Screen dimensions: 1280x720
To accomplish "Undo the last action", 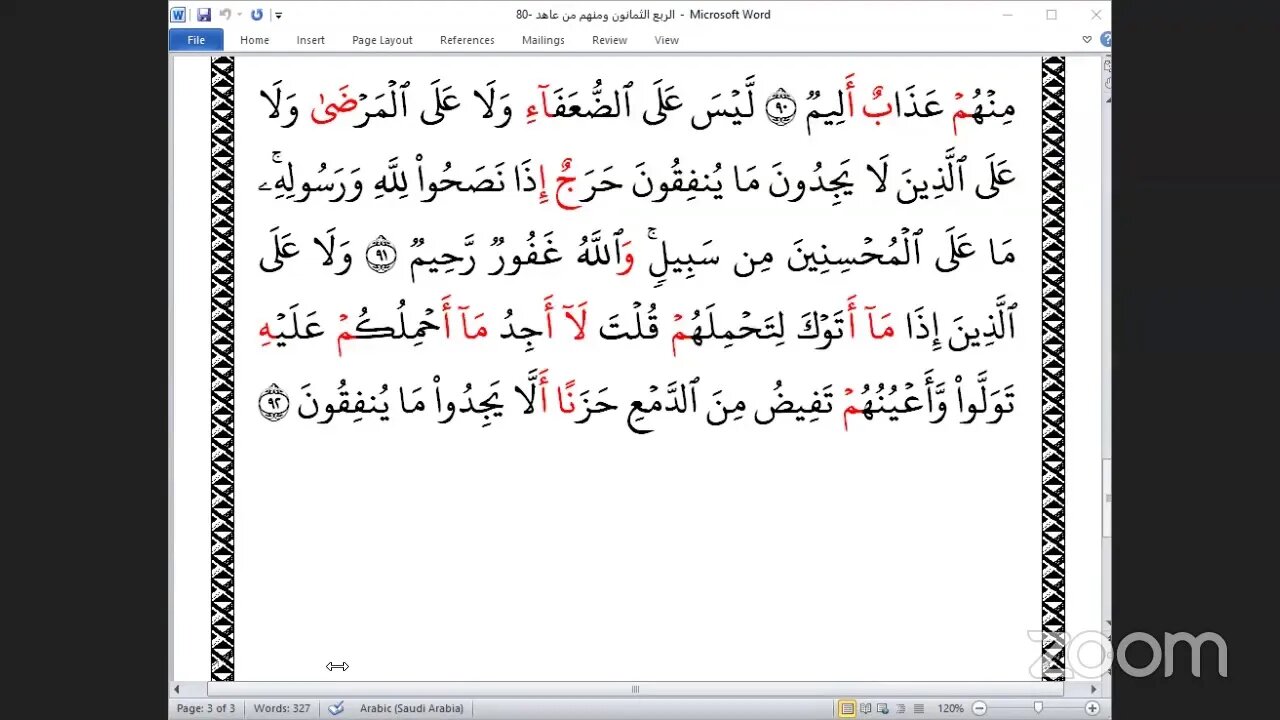I will click(225, 15).
